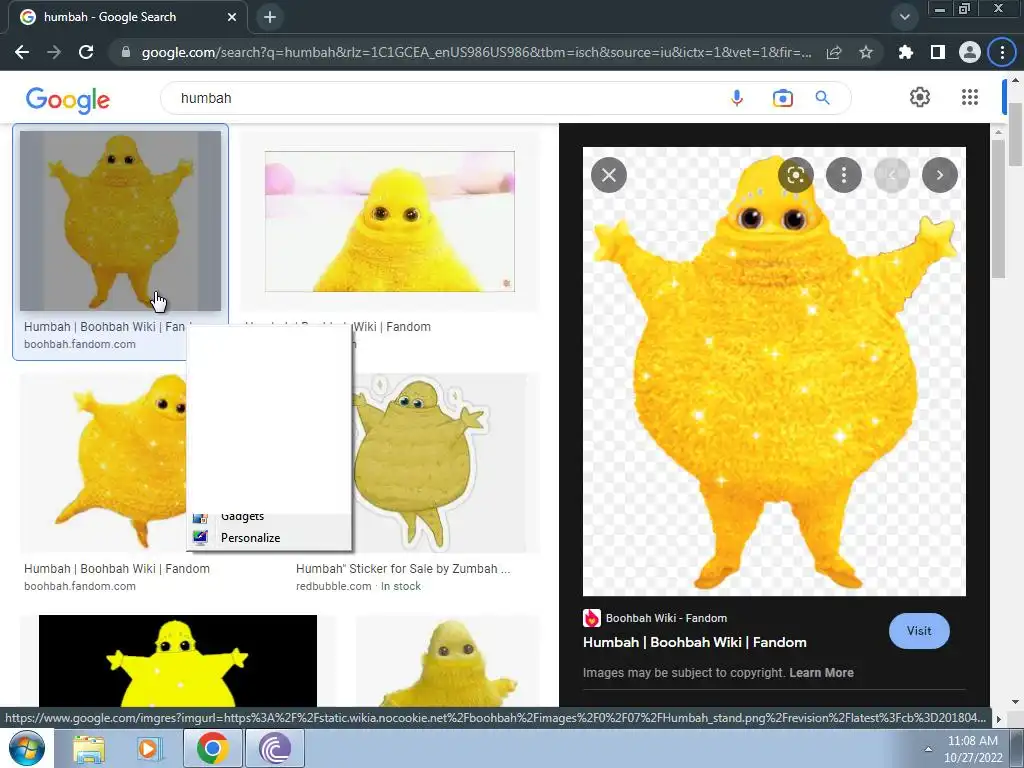Screen dimensions: 1024x768
Task: Open Chrome's three-dot menu
Action: (x=1002, y=52)
